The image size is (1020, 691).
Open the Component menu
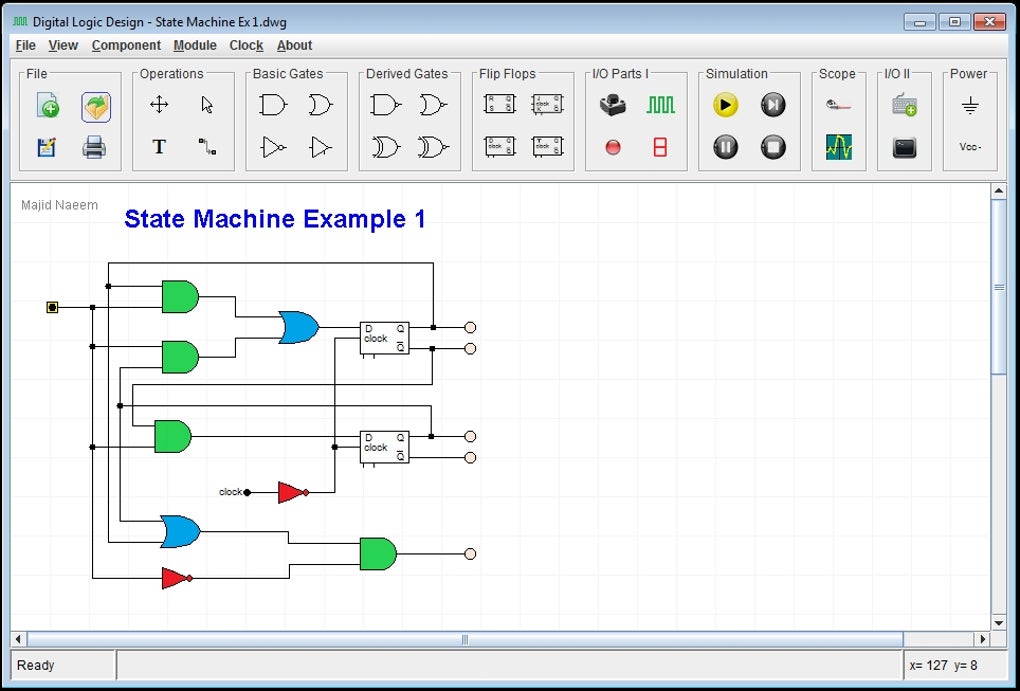126,45
